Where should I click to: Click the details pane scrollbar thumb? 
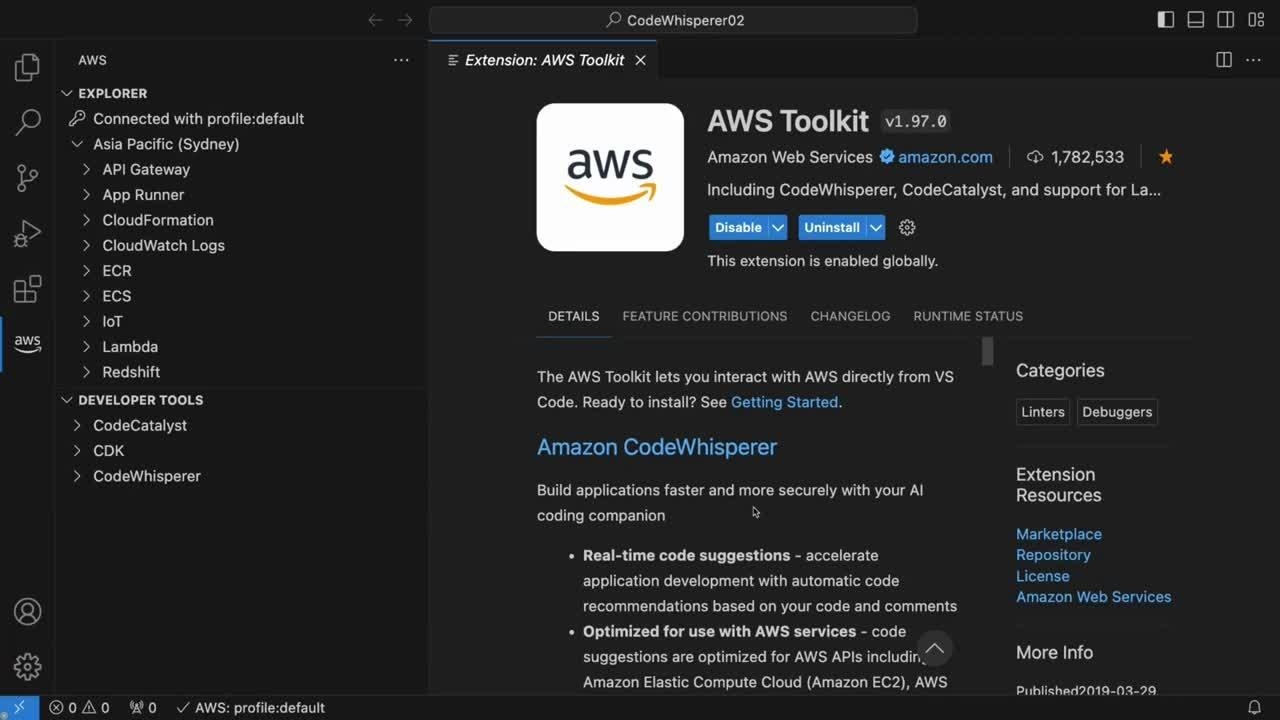pos(987,351)
